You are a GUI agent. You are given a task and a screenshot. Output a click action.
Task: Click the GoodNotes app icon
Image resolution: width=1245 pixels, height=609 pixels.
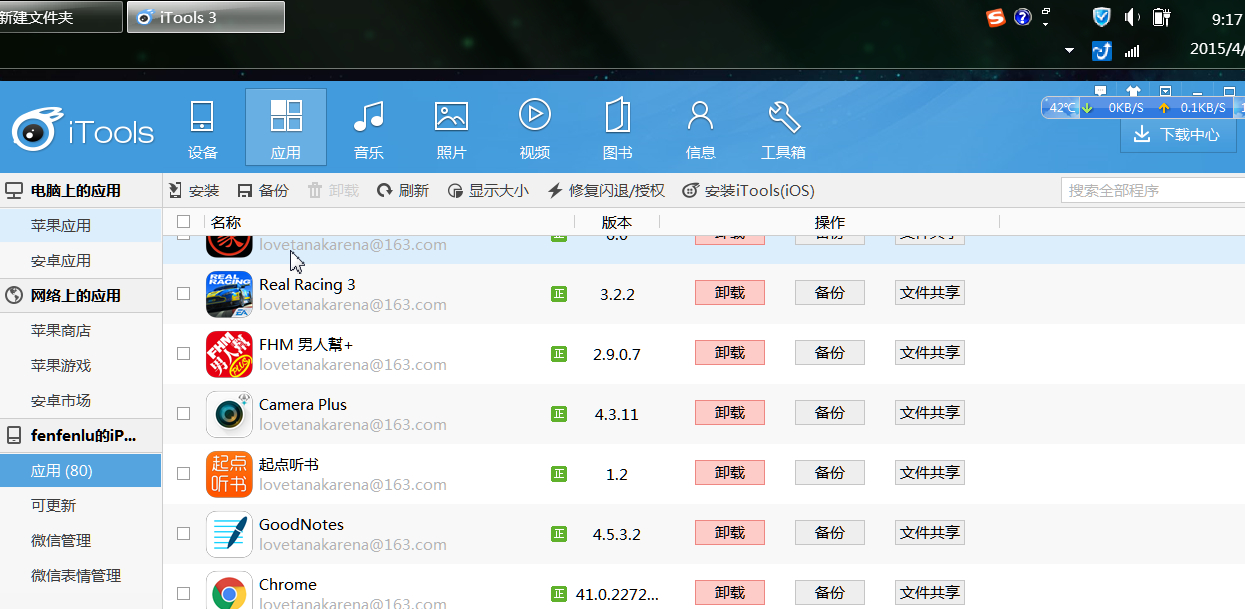tap(229, 534)
